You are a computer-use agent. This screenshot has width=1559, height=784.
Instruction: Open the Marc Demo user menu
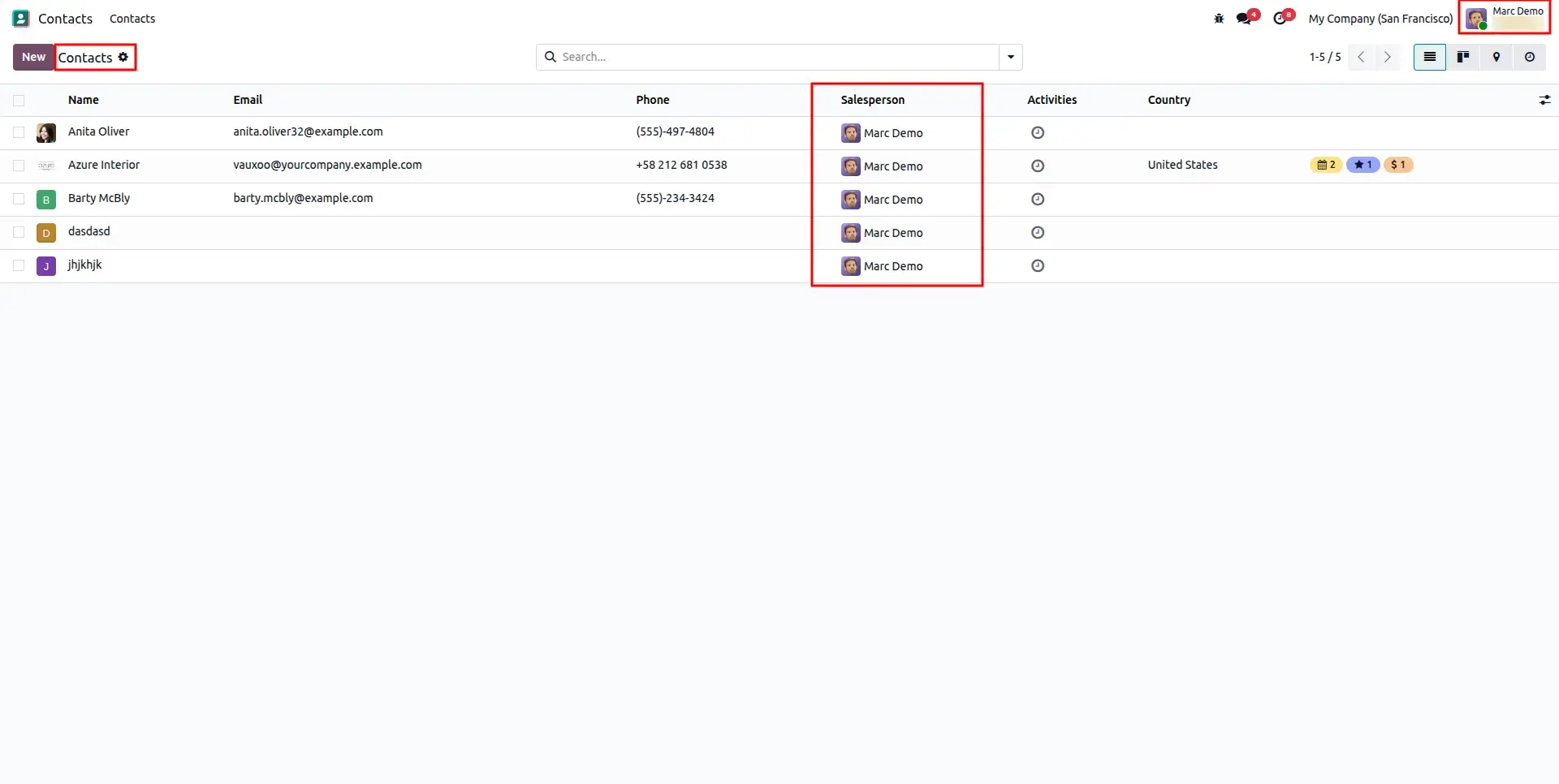(x=1505, y=18)
